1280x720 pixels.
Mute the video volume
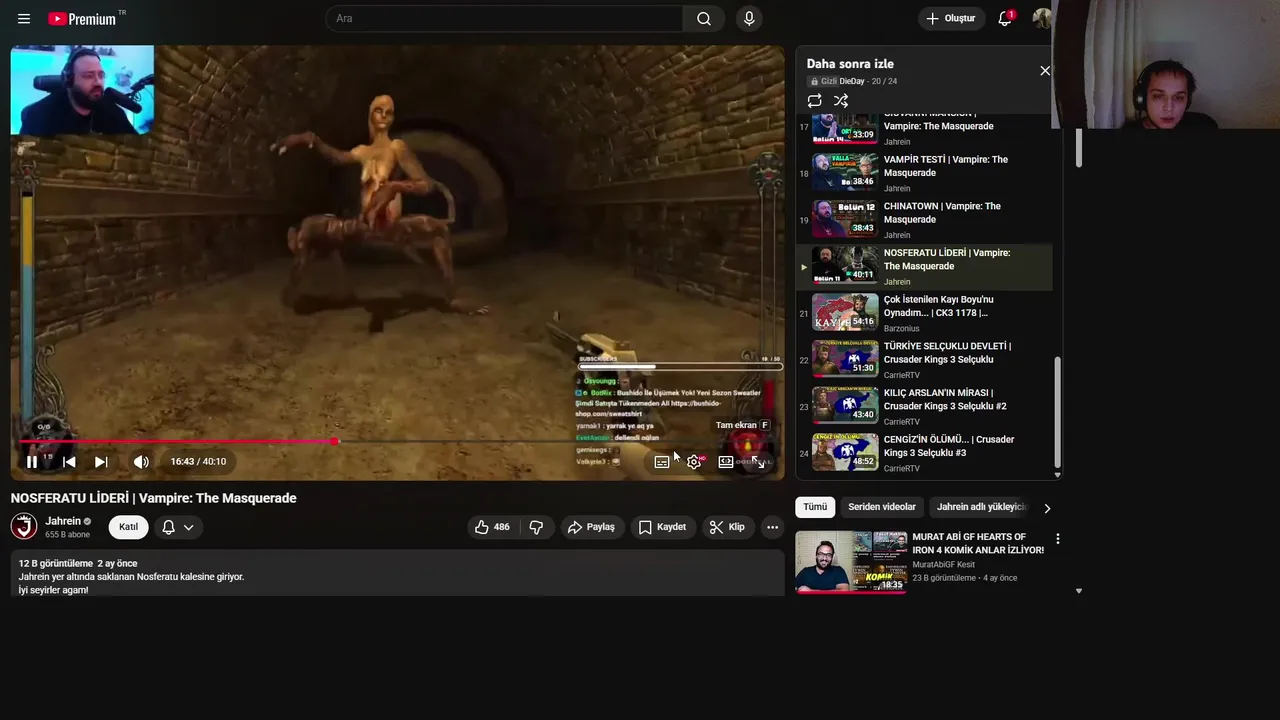141,461
